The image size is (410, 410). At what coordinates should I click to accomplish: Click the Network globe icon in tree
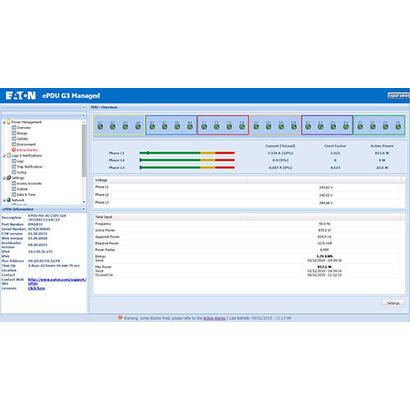point(9,200)
